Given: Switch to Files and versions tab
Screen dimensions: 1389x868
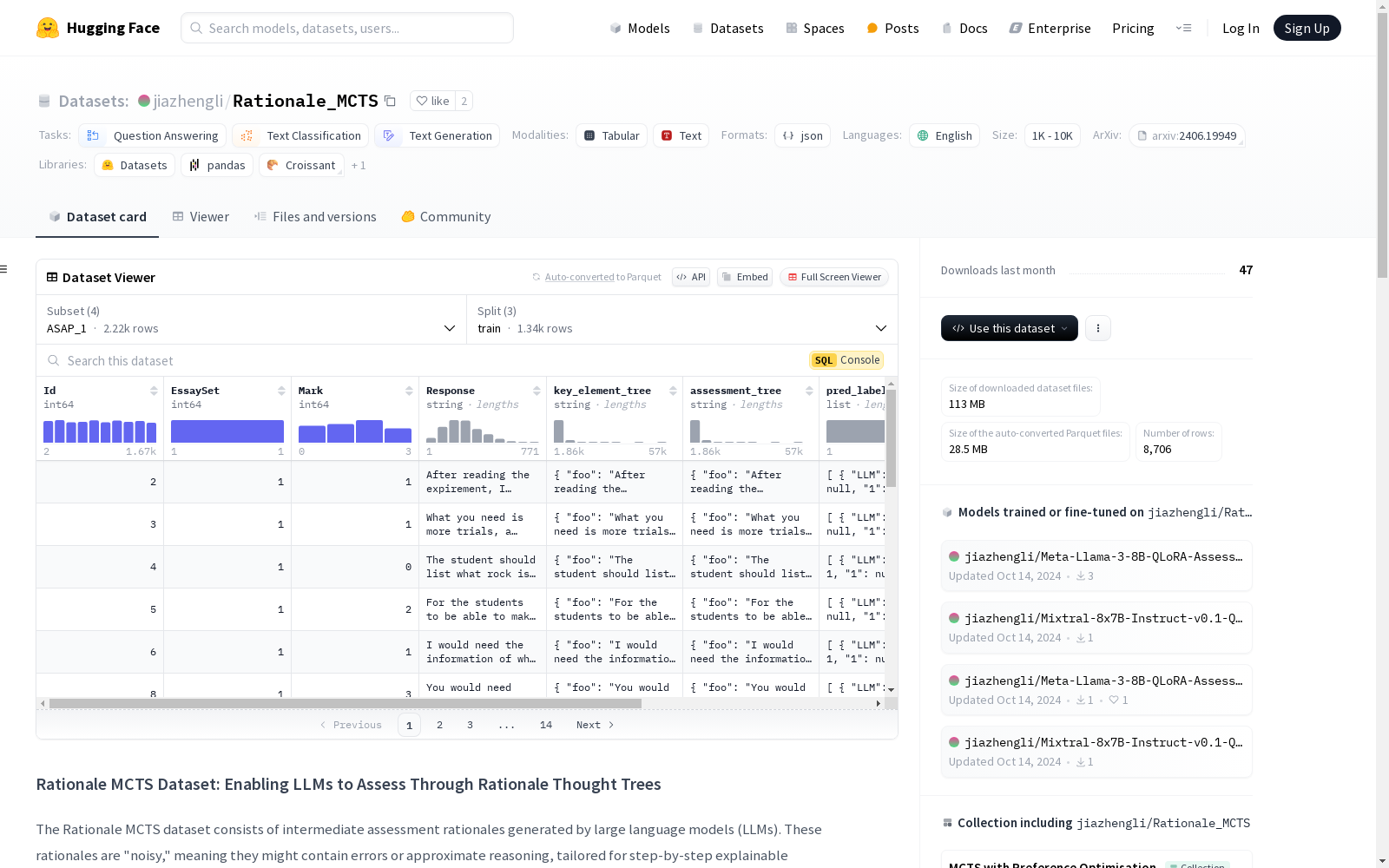Looking at the screenshot, I should pyautogui.click(x=315, y=217).
